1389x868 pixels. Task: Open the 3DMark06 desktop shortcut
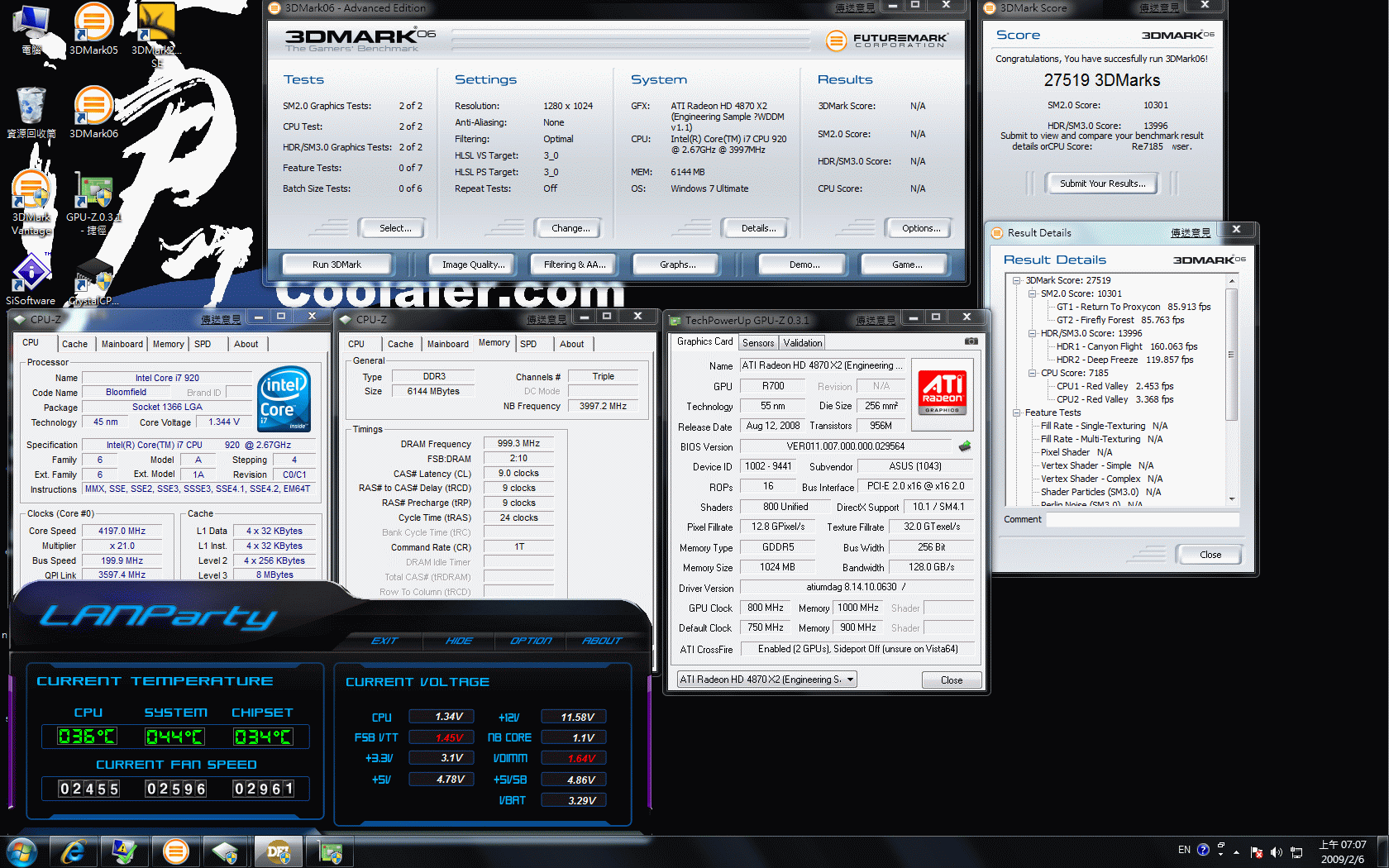pos(93,112)
